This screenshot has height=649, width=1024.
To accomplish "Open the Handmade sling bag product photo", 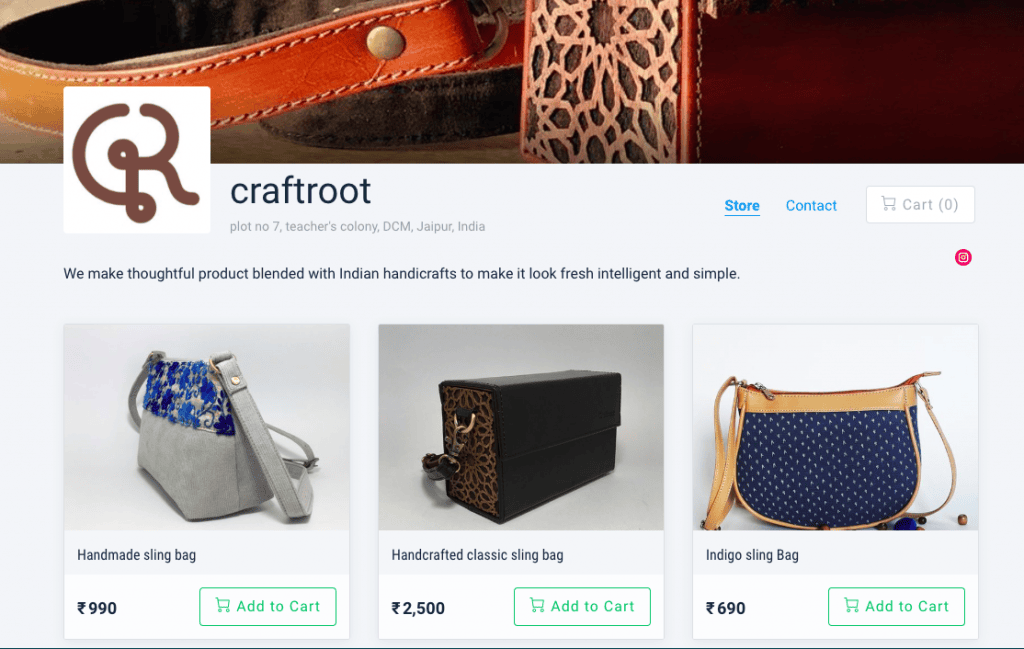I will [x=206, y=426].
